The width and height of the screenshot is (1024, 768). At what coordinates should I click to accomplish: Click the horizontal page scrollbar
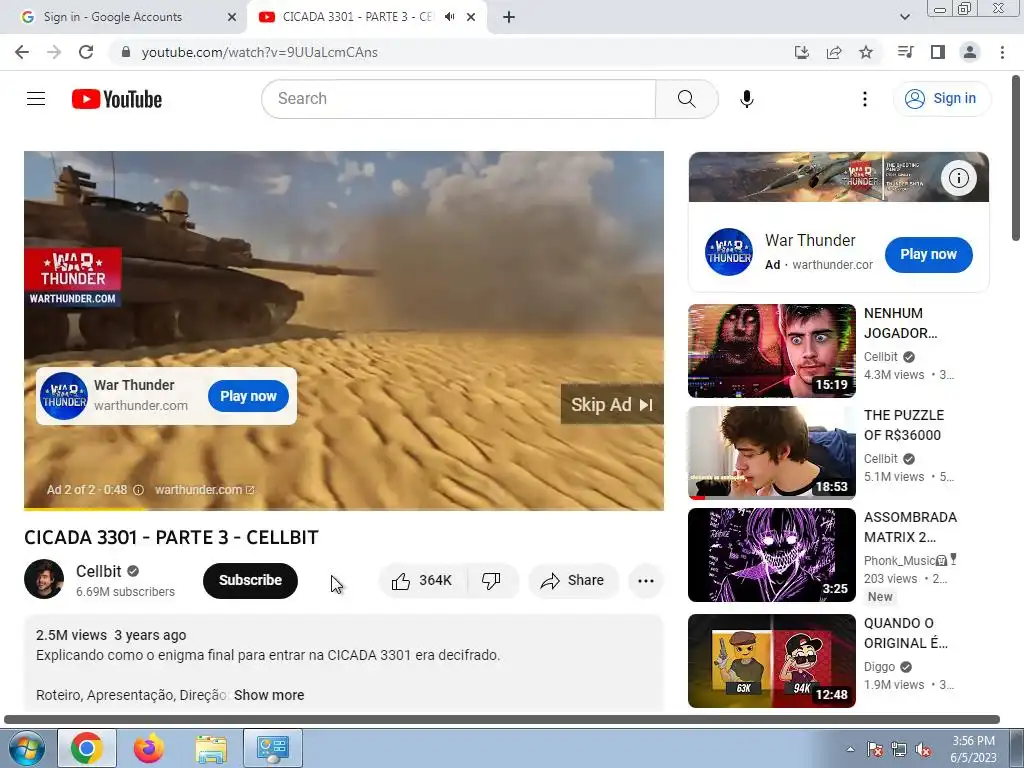pos(502,720)
